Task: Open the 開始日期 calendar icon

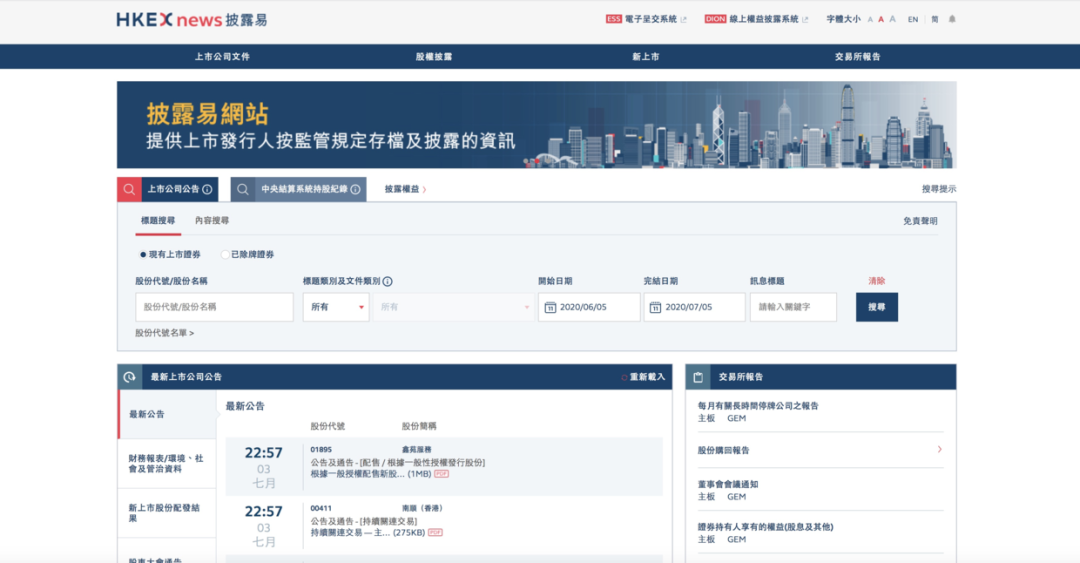Action: click(x=550, y=307)
